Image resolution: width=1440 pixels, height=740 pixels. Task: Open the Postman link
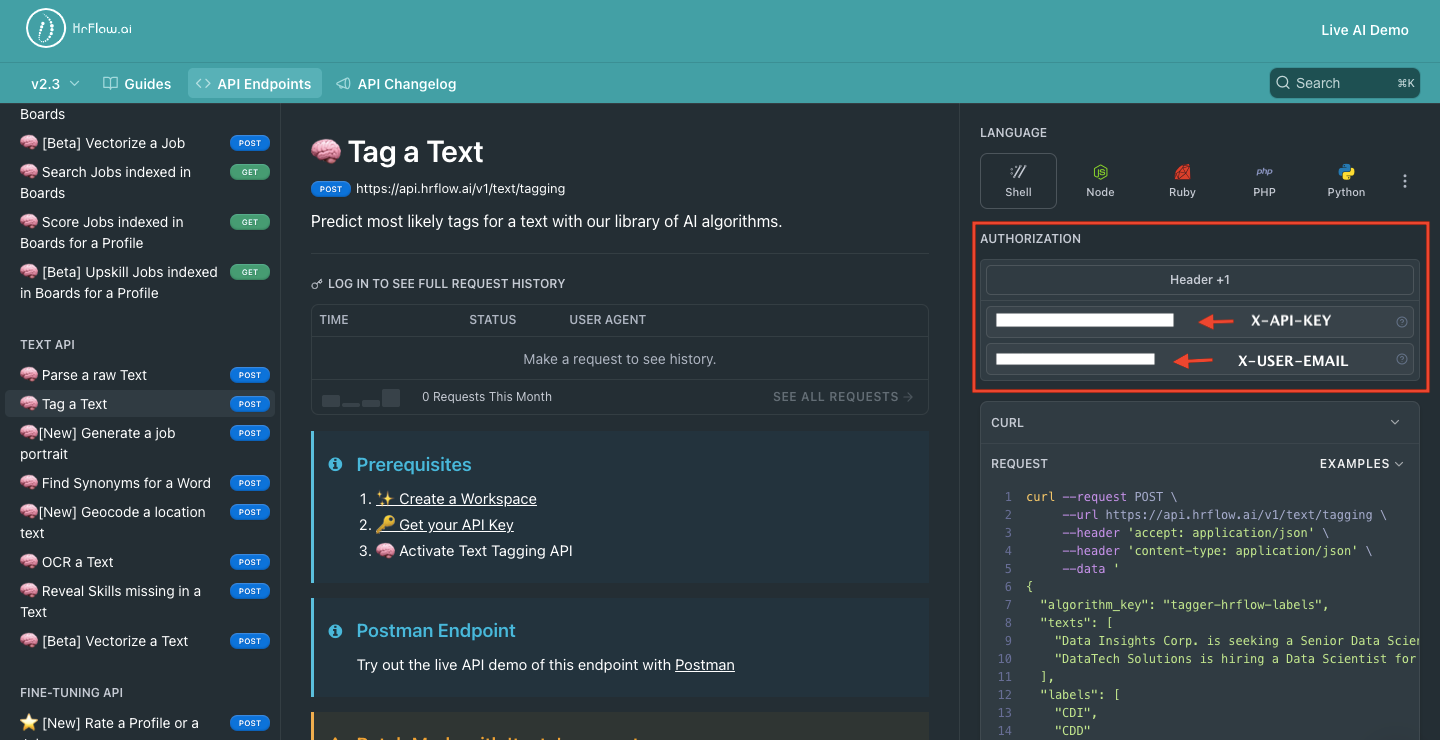tap(705, 664)
